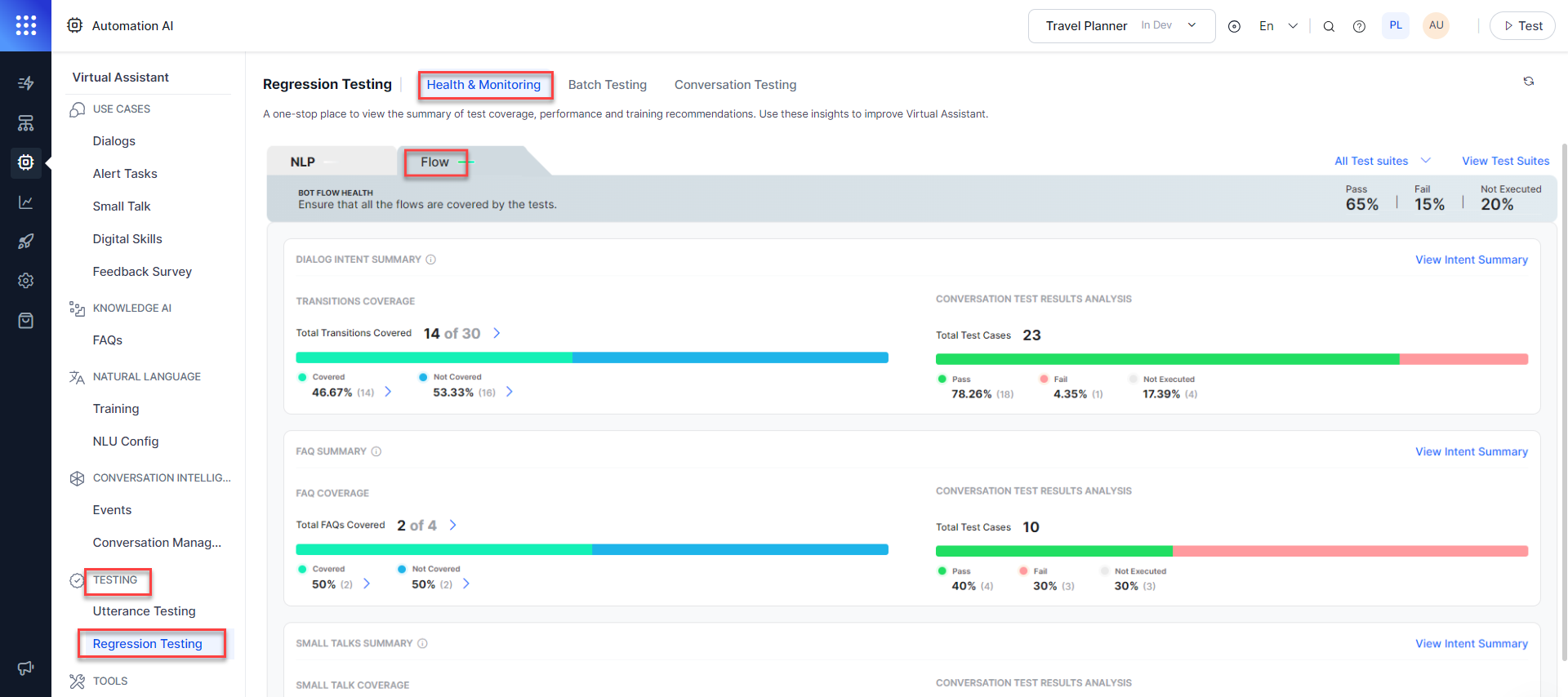This screenshot has height=697, width=1568.
Task: Open the En language dropdown
Action: coord(1278,26)
